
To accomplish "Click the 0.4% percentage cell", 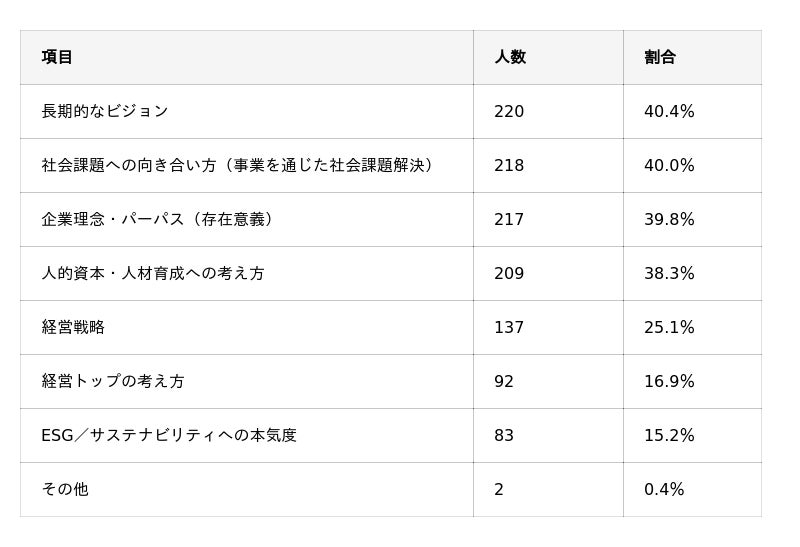I will [664, 489].
